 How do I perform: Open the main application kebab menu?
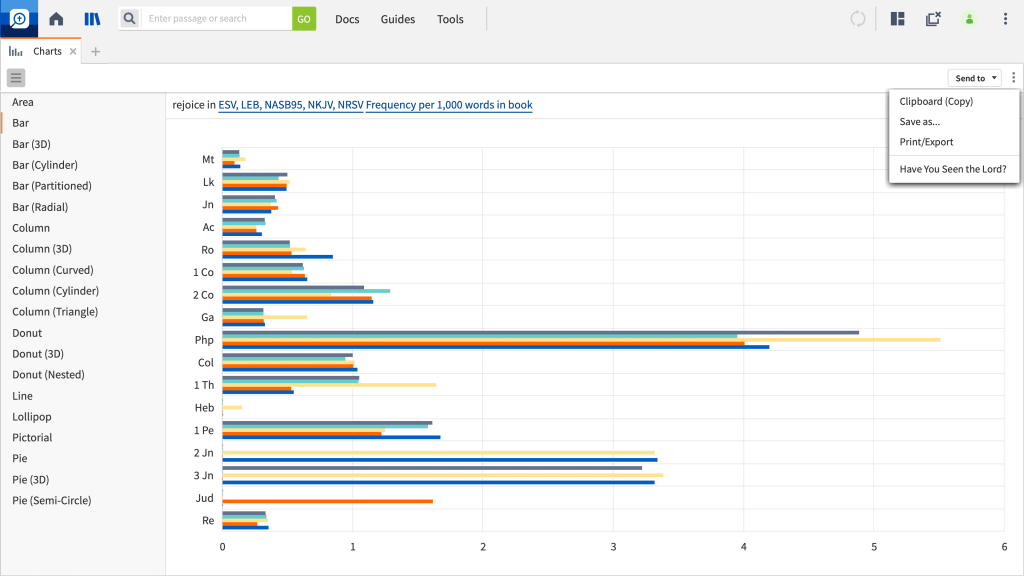click(x=1005, y=19)
